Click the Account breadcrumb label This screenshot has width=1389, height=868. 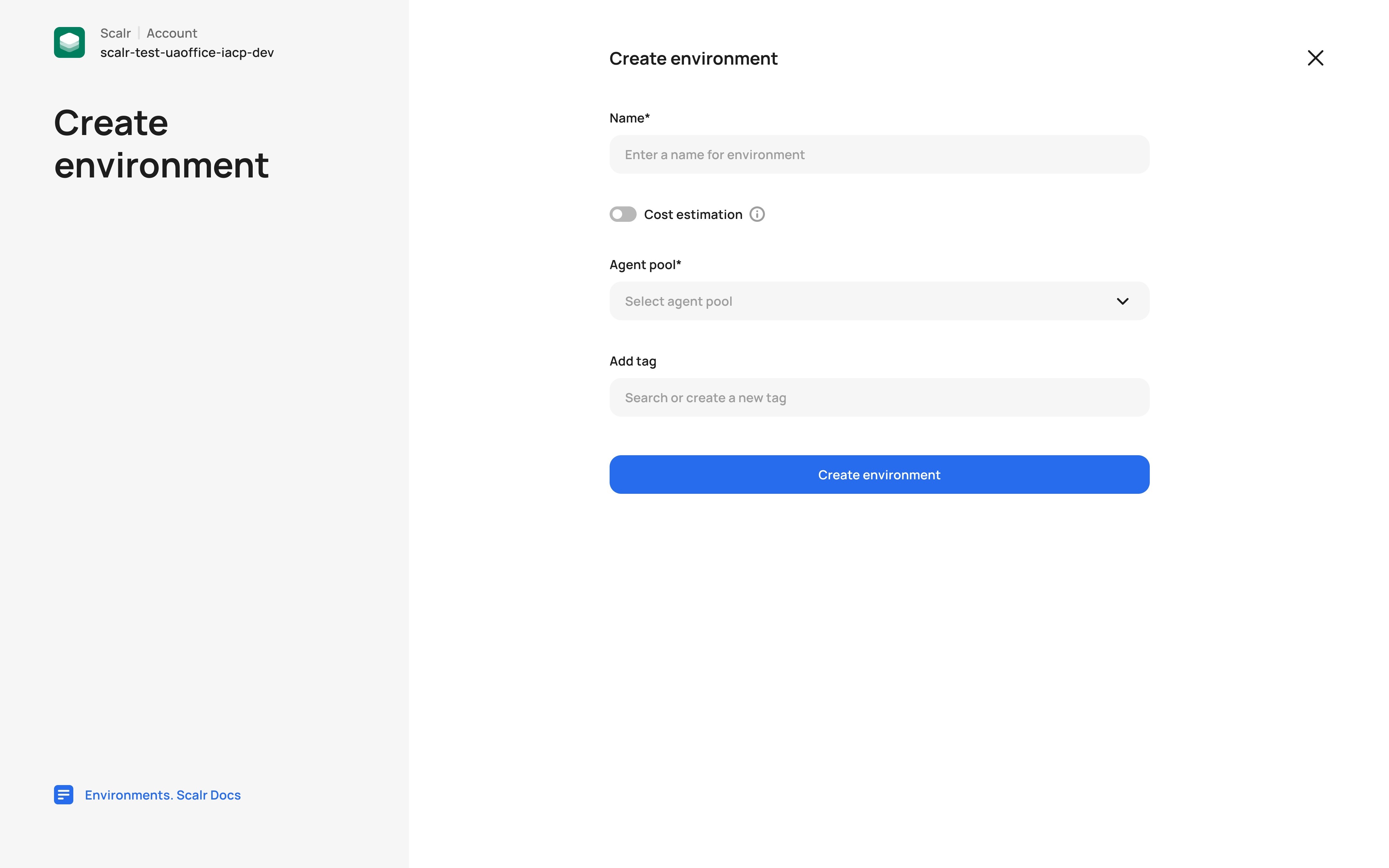point(172,33)
